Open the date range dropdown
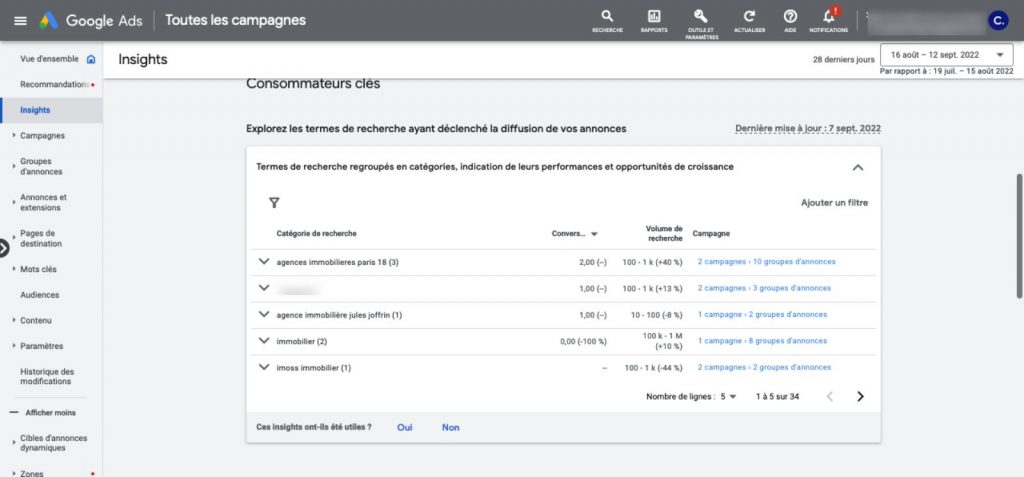Image resolution: width=1024 pixels, height=477 pixels. click(947, 55)
